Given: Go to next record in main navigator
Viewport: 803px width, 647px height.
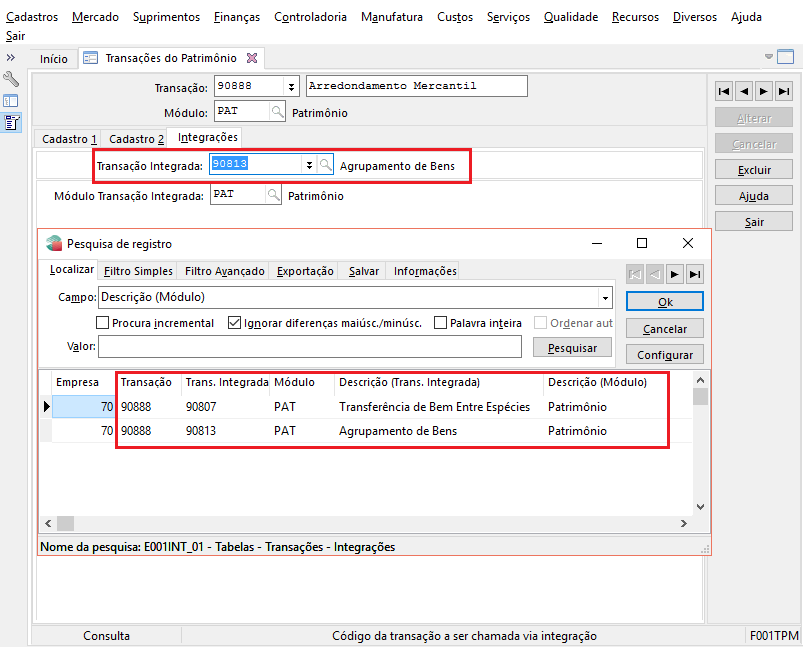Looking at the screenshot, I should tap(764, 91).
